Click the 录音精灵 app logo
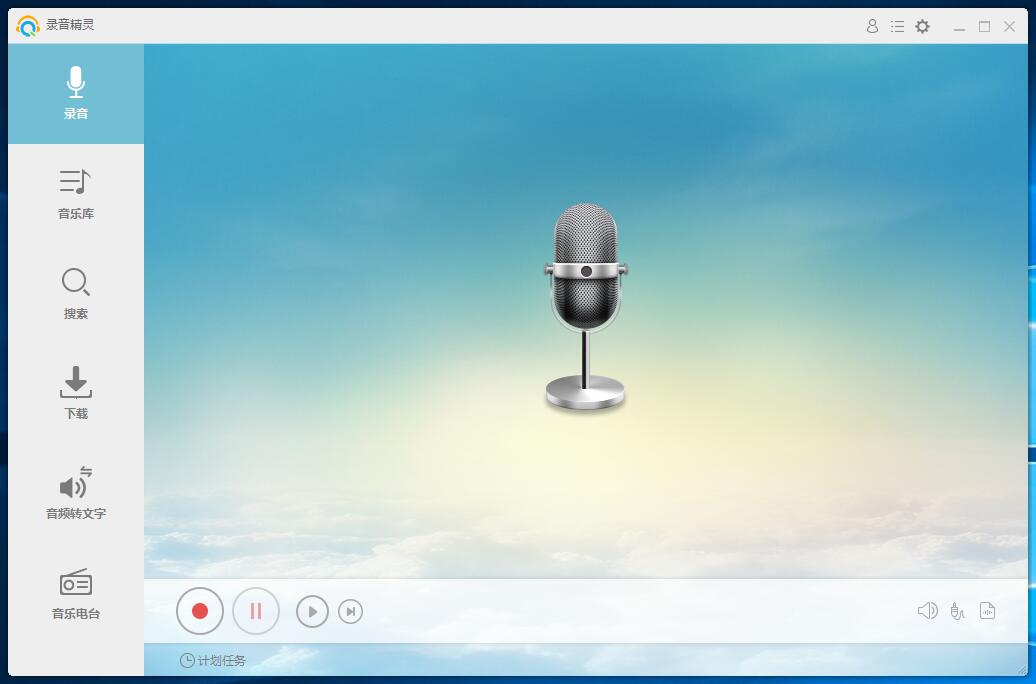 pyautogui.click(x=28, y=26)
